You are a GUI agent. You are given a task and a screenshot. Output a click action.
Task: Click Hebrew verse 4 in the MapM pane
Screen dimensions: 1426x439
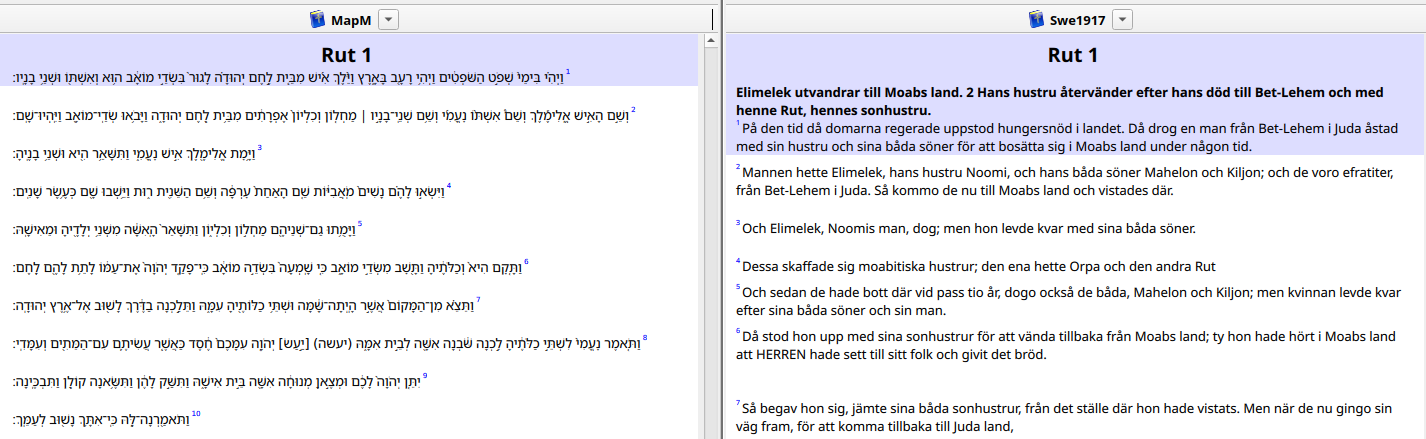pyautogui.click(x=232, y=190)
